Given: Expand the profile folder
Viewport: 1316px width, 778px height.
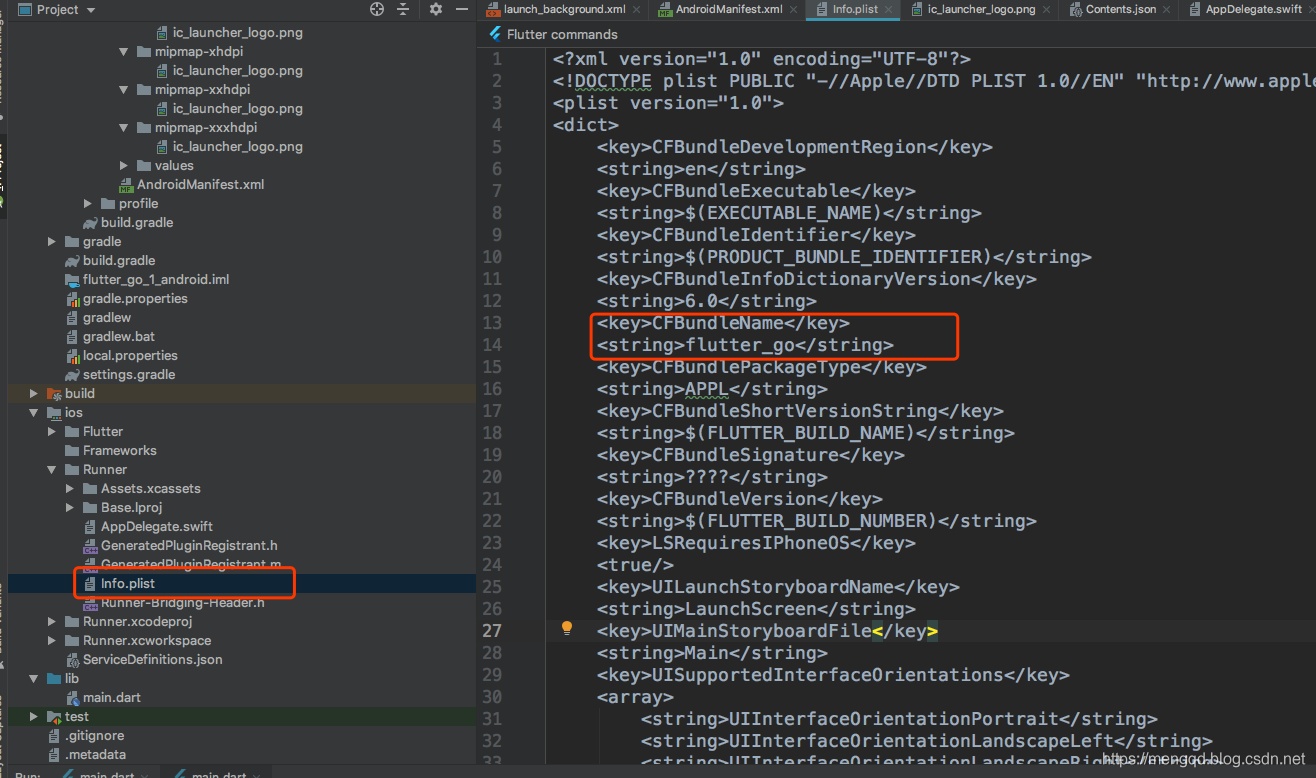Looking at the screenshot, I should pos(88,204).
